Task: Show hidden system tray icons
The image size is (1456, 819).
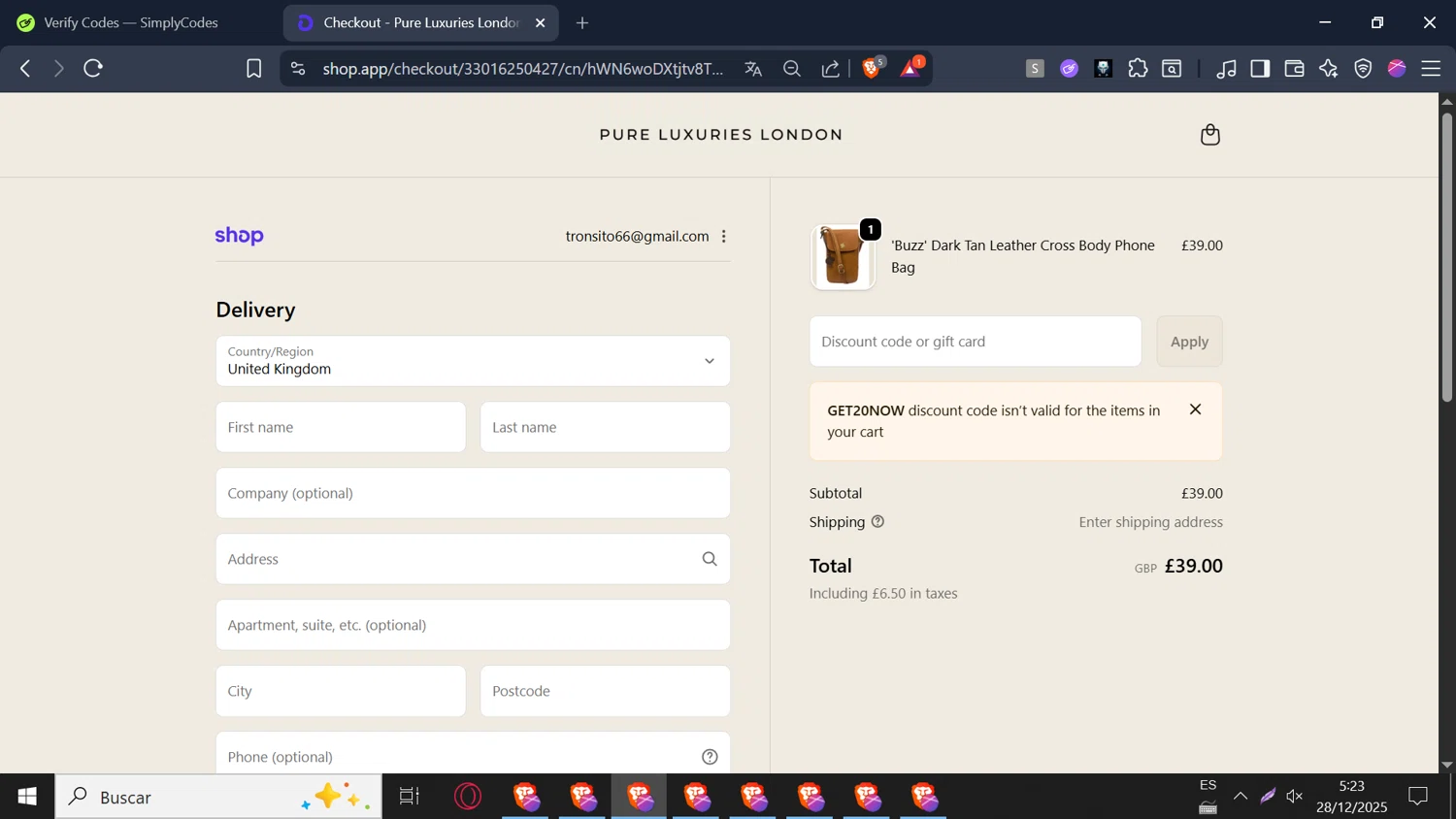Action: 1241,797
